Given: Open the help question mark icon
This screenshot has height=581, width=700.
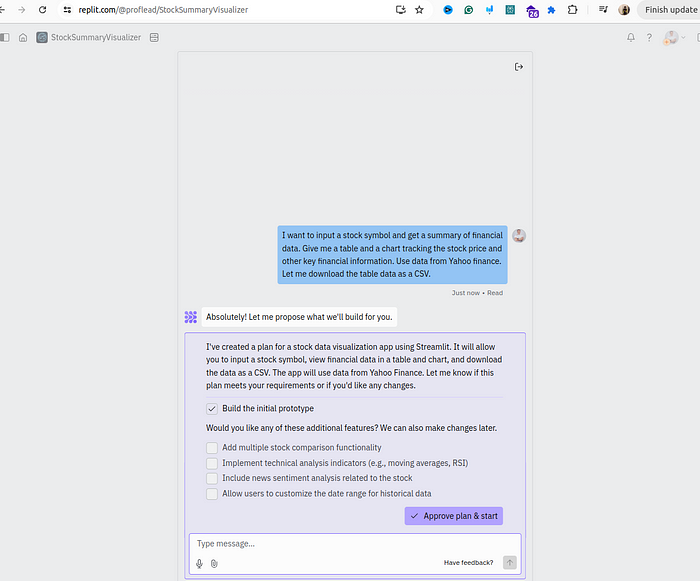Looking at the screenshot, I should coord(649,38).
